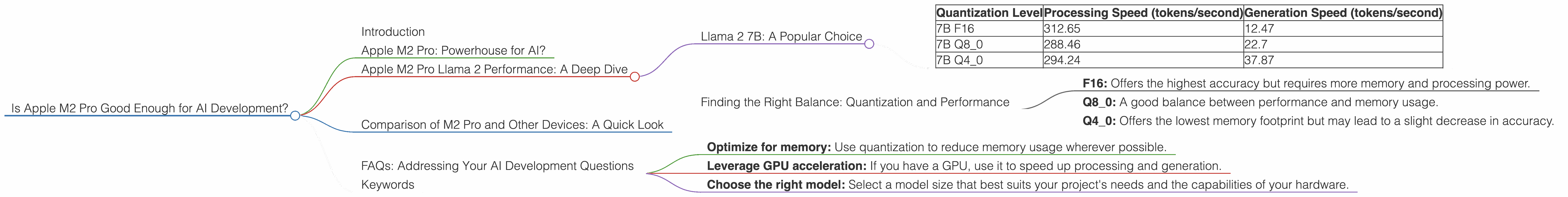Viewport: 1568px width, 197px height.
Task: Click the root title 'Is Apple M2 Pro Good Enough'
Action: (x=149, y=108)
